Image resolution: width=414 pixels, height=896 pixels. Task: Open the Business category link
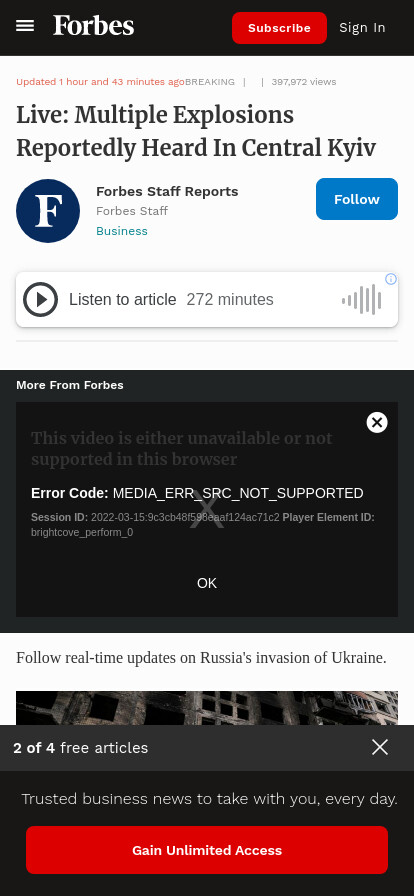click(x=122, y=231)
